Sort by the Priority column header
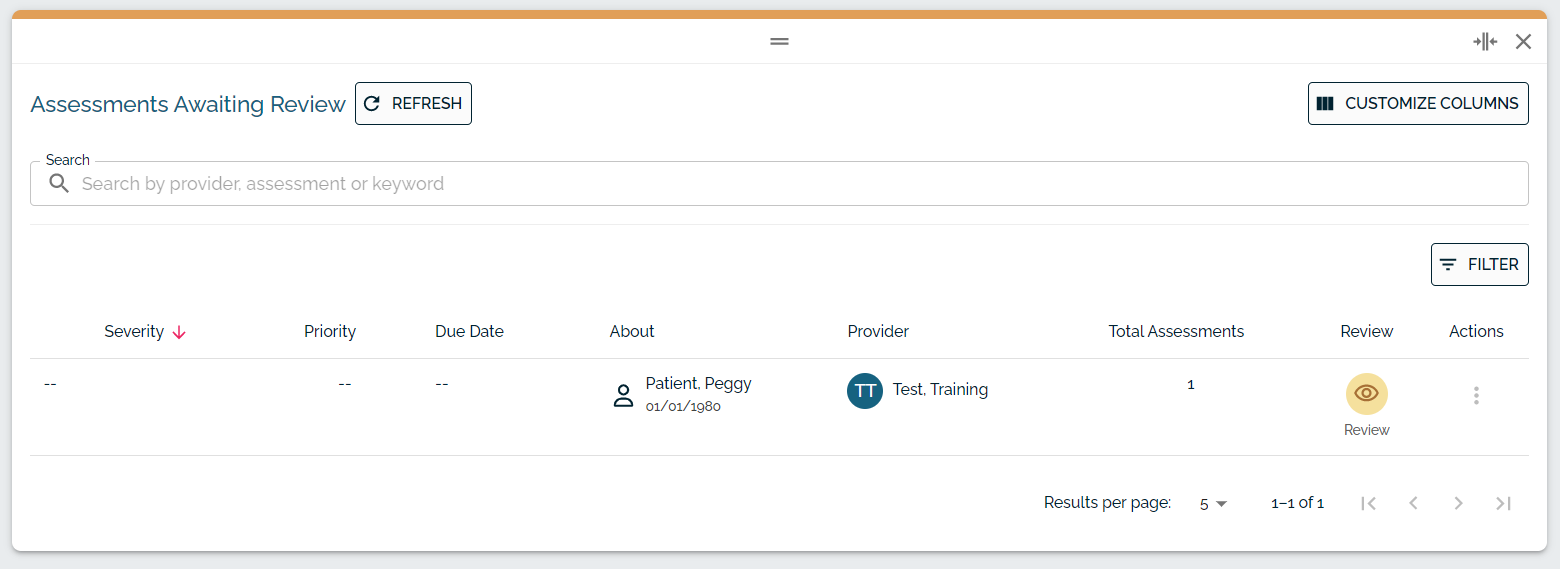1560x569 pixels. 330,332
